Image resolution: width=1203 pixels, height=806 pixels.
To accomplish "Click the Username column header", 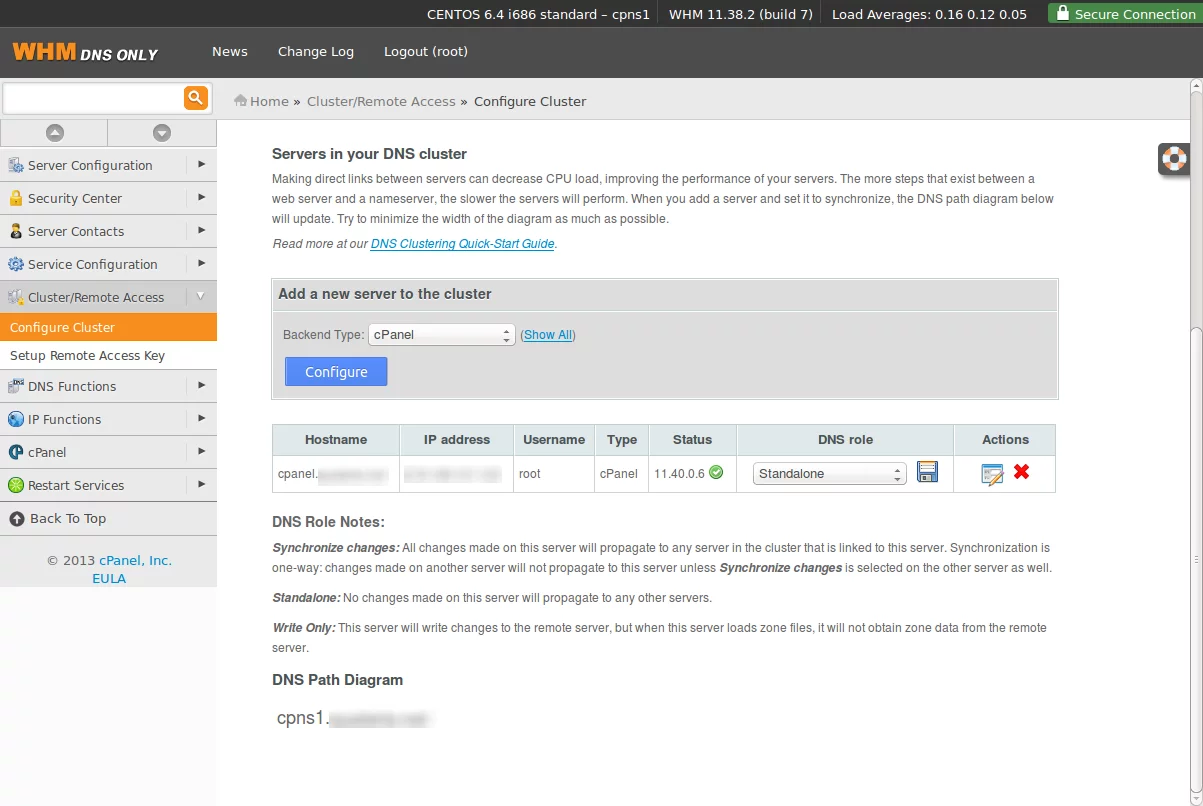I will 554,440.
